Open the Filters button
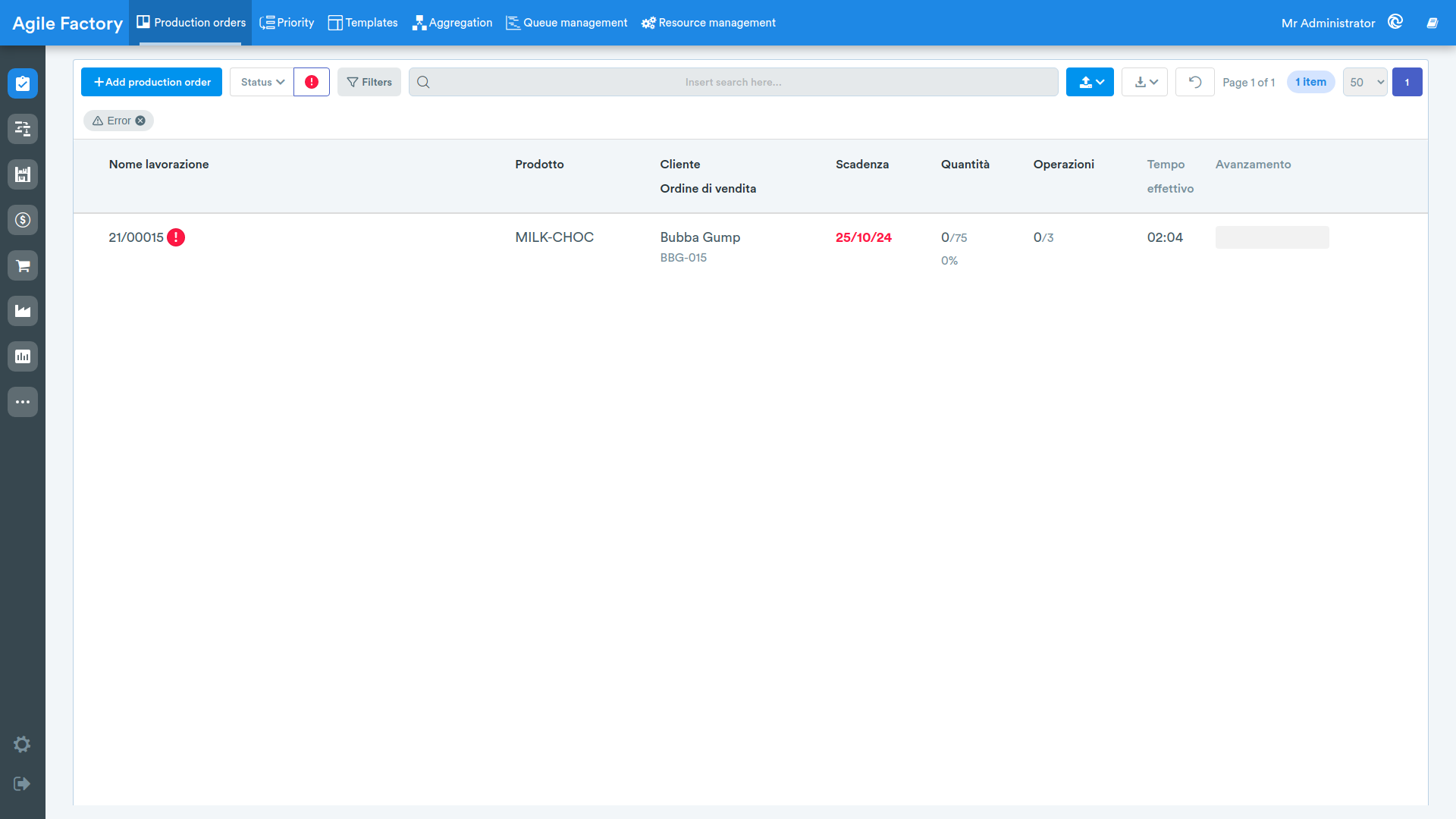Image resolution: width=1456 pixels, height=819 pixels. (369, 82)
